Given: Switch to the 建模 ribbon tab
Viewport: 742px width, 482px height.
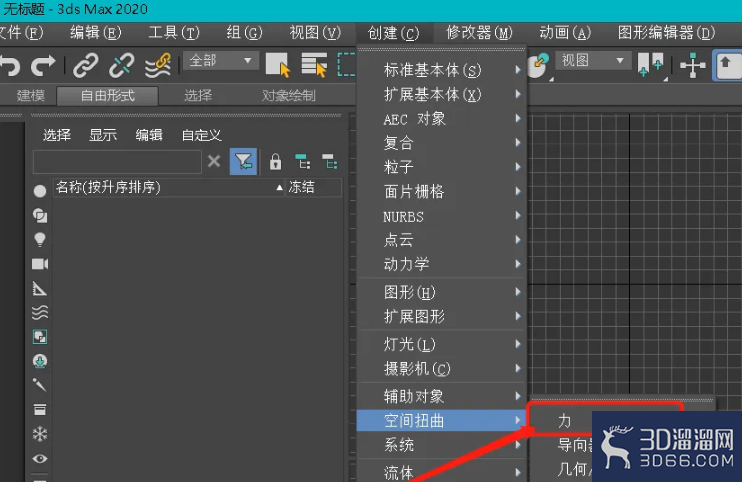Looking at the screenshot, I should click(31, 96).
